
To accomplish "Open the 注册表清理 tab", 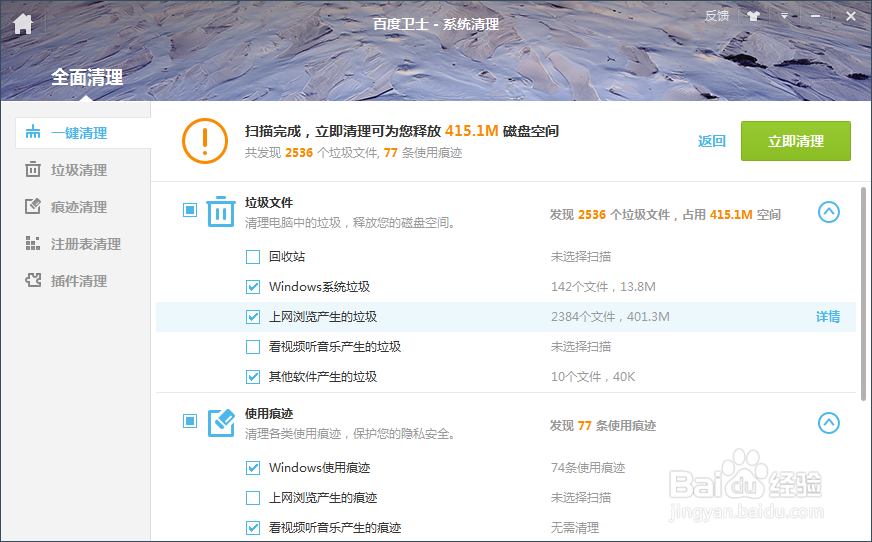I will point(86,244).
